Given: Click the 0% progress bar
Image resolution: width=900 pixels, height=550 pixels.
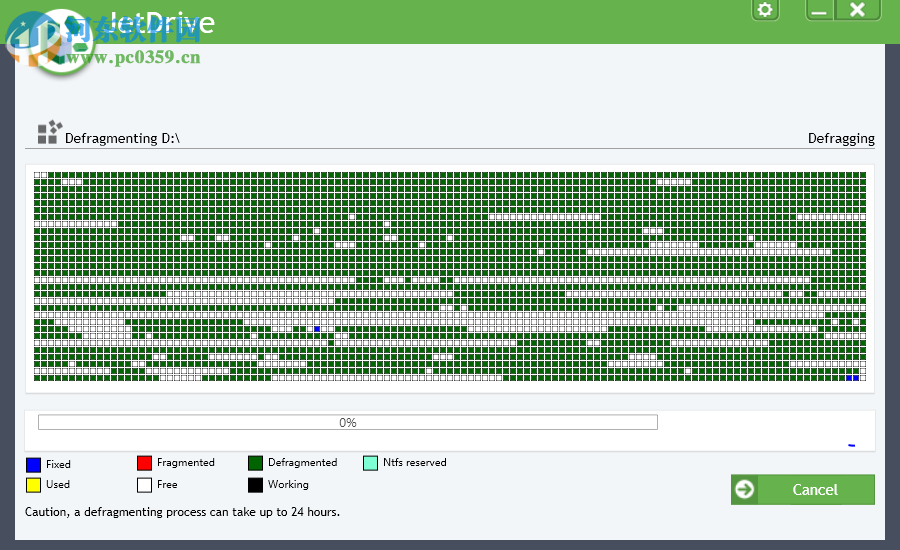Looking at the screenshot, I should pyautogui.click(x=348, y=423).
